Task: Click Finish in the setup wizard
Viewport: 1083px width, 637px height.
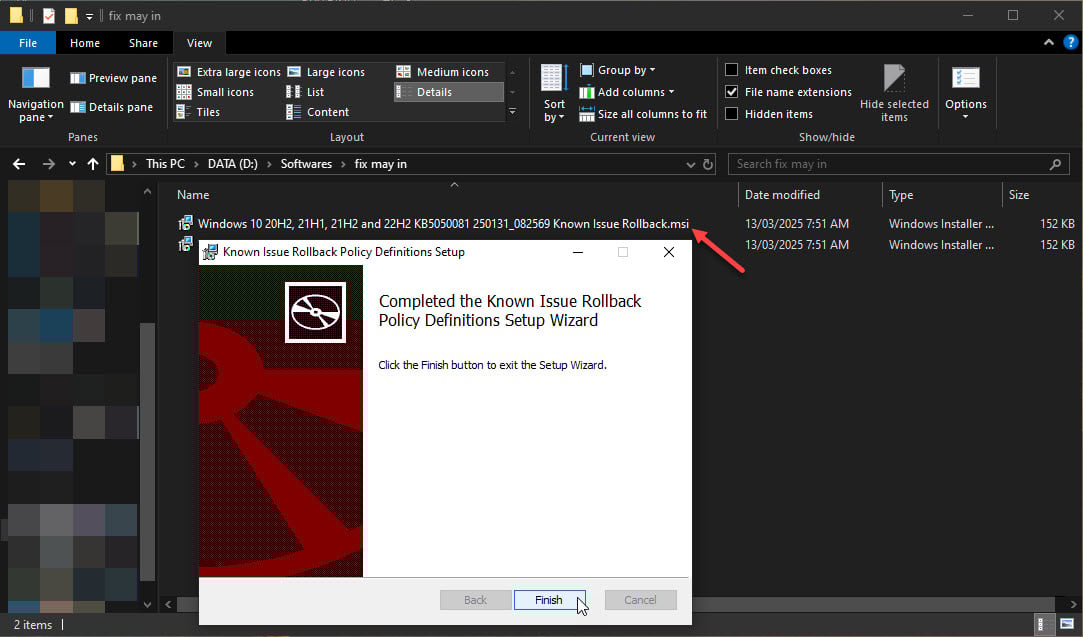Action: 550,600
